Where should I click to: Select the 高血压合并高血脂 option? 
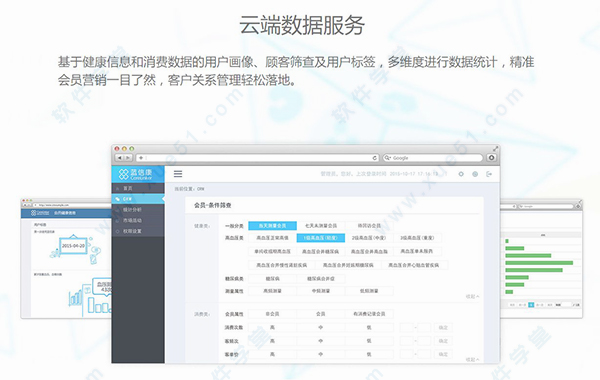point(369,251)
